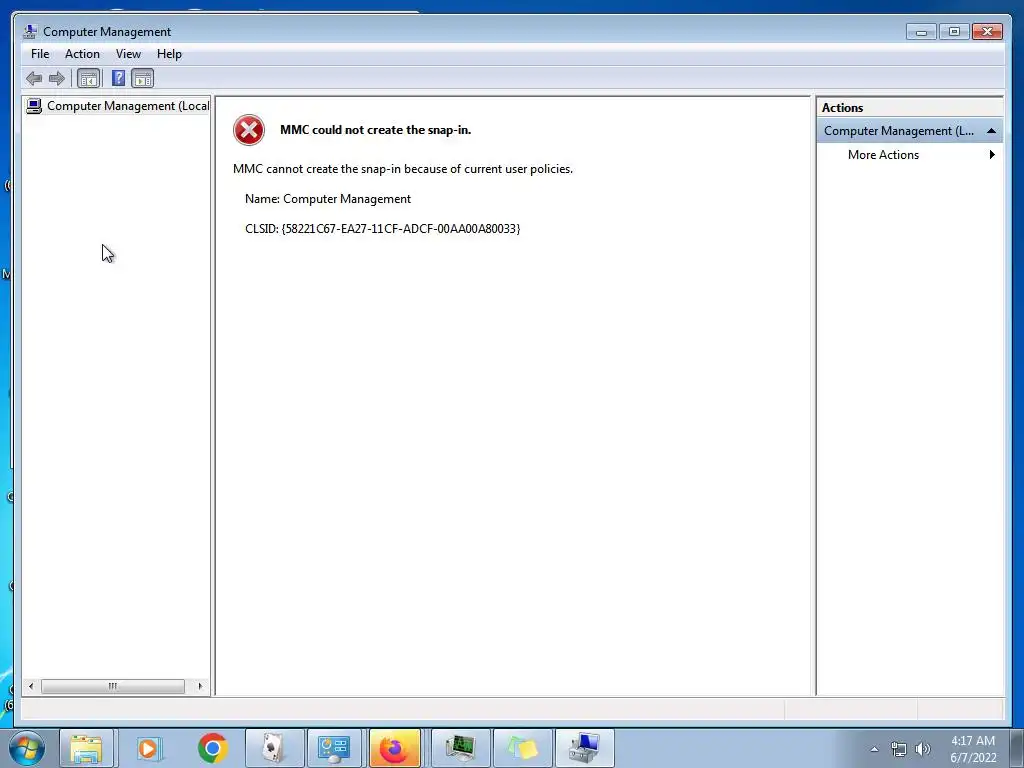Show hidden system tray icons
Screen dimensions: 1024x768
[874, 749]
